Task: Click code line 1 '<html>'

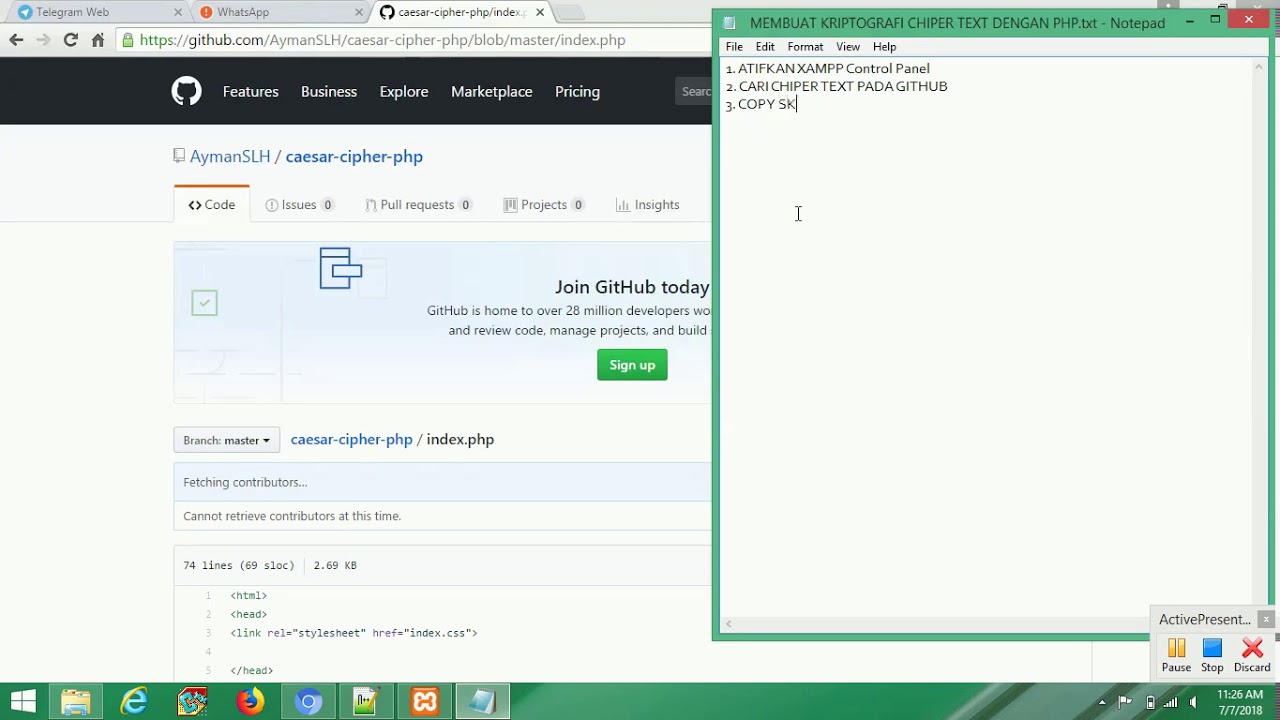Action: tap(248, 596)
